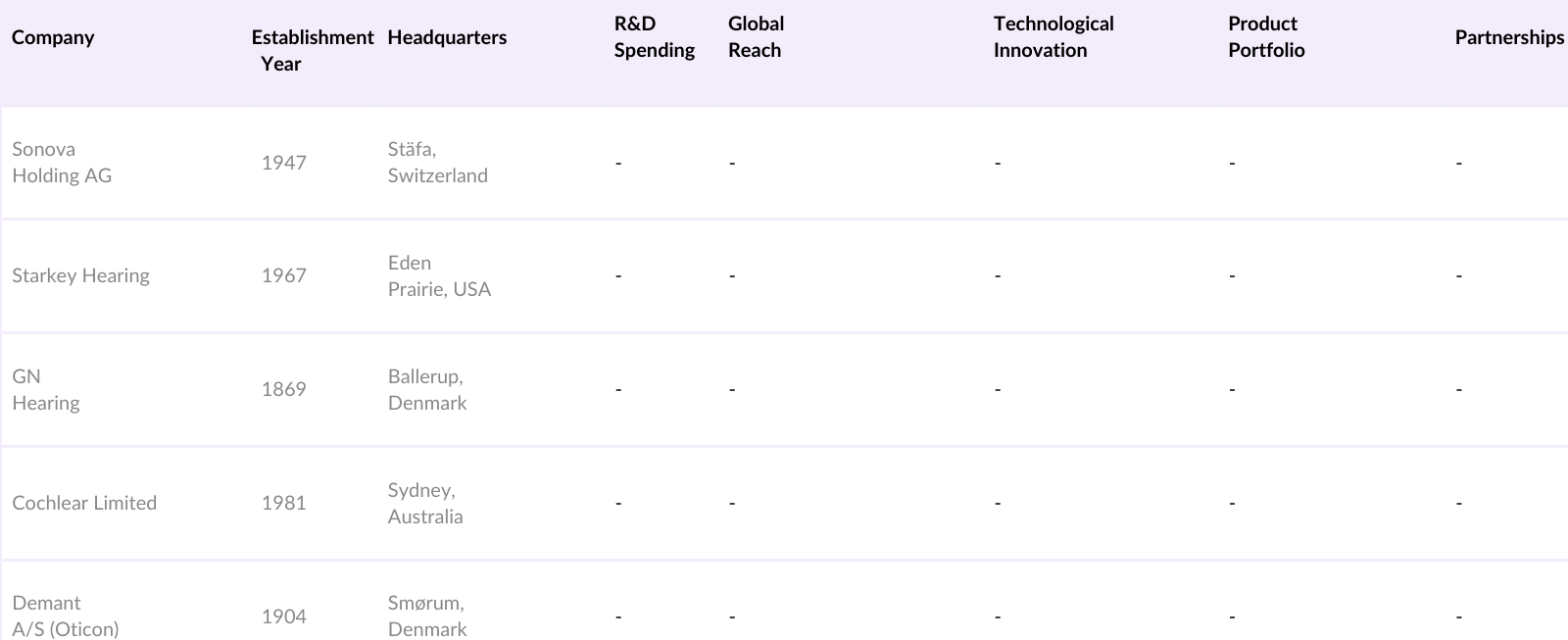
Task: Select the GN Hearing row name
Action: pos(45,389)
